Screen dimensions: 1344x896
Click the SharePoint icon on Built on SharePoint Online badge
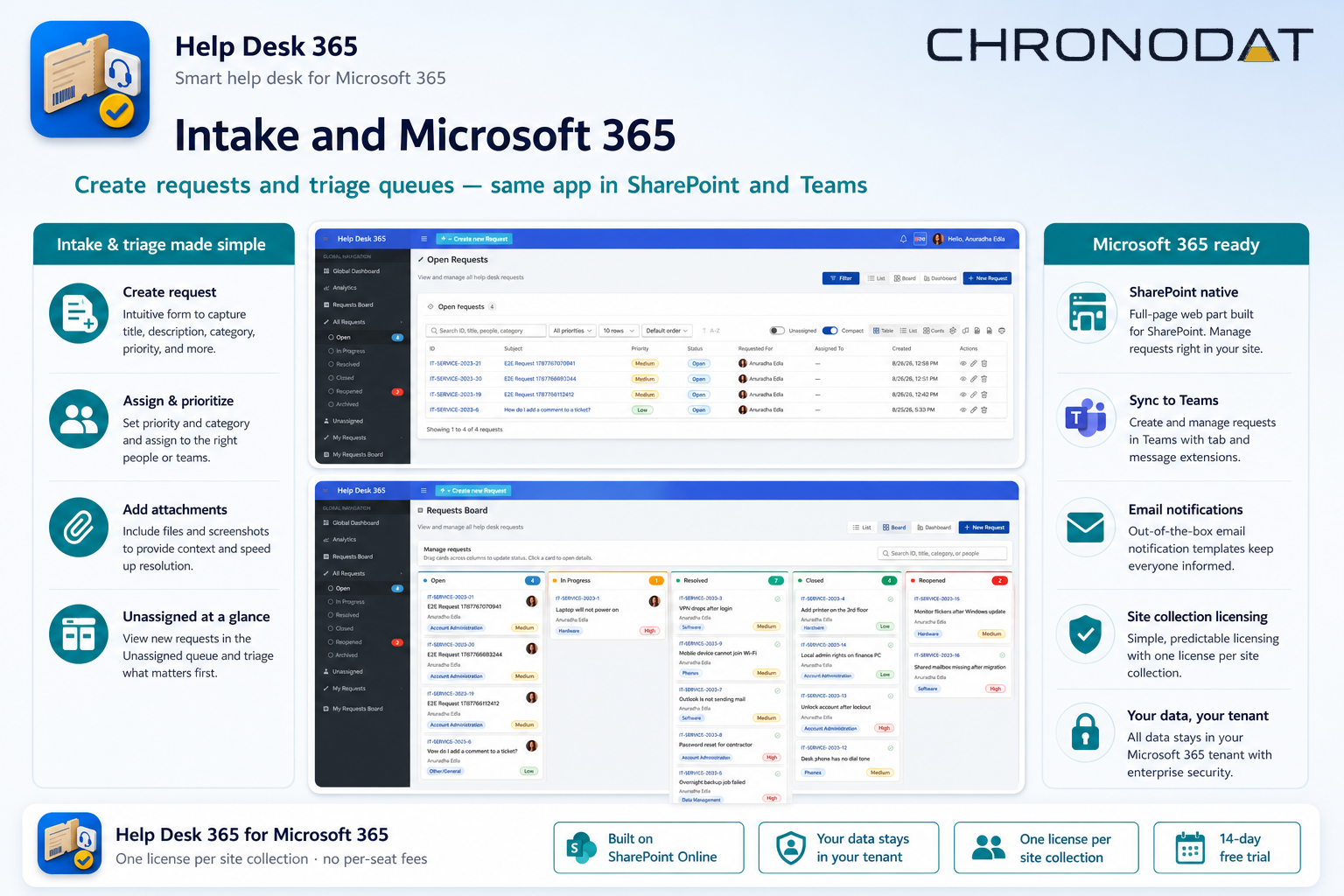tap(581, 848)
